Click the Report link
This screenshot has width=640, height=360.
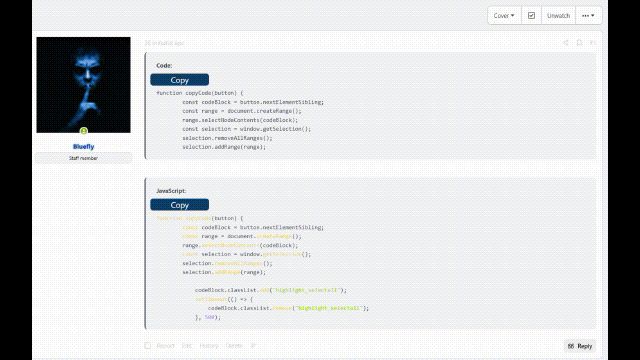(165, 346)
